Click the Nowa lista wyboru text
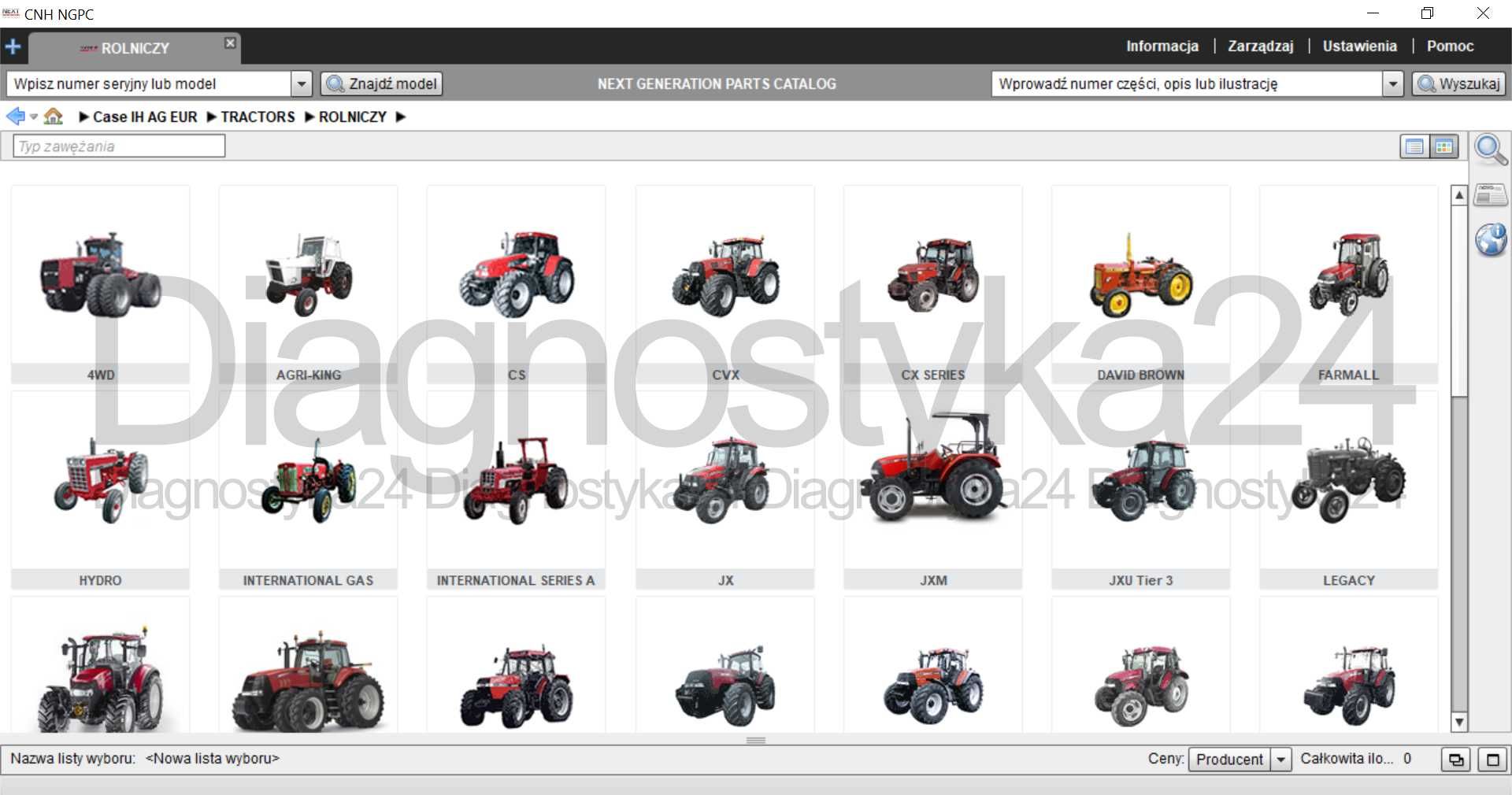 (x=213, y=759)
